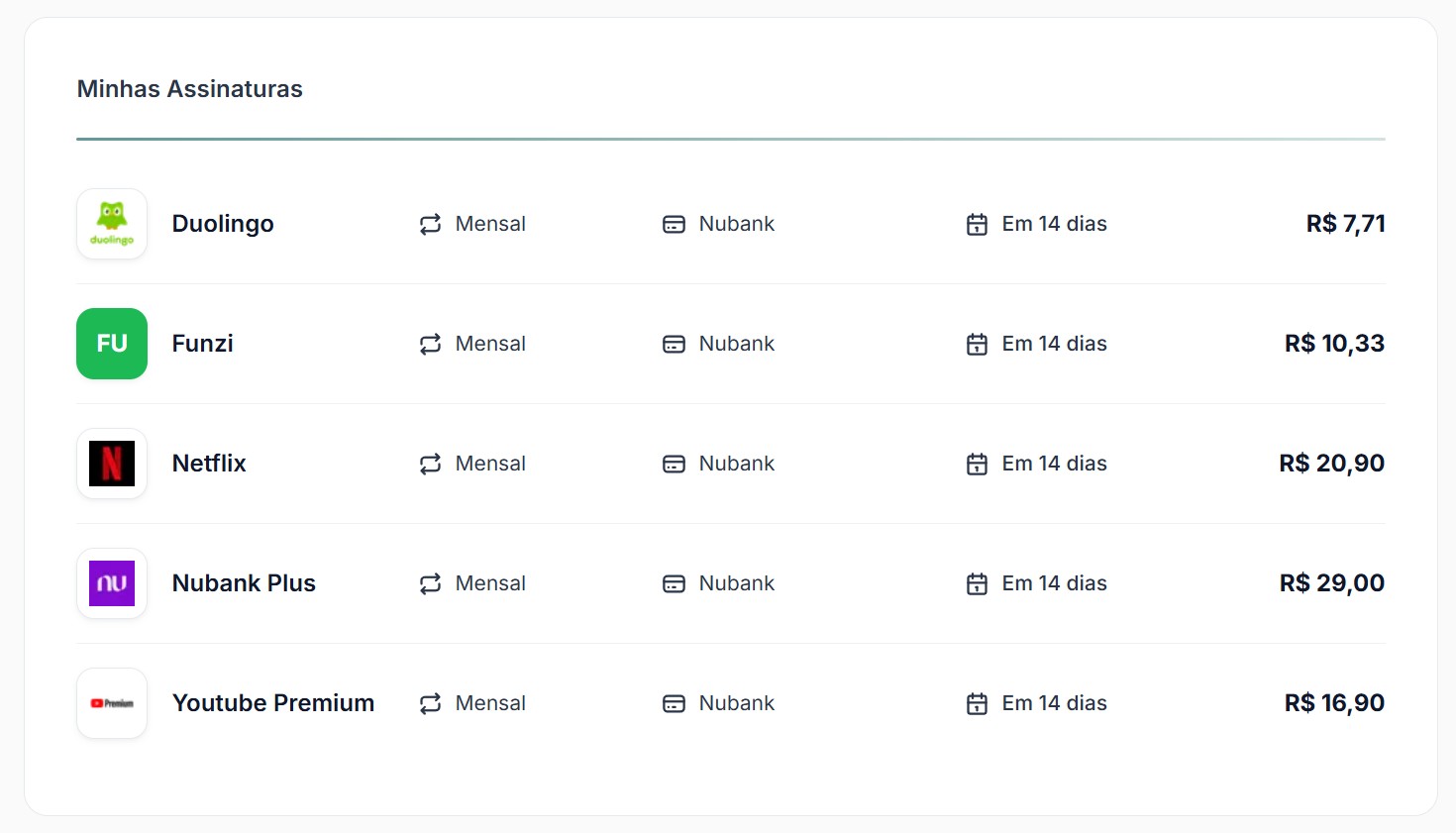Click the Youtube Premium logo icon

click(112, 703)
